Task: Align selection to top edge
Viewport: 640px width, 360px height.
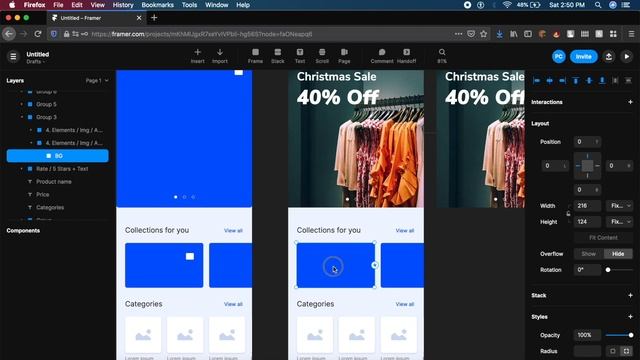Action: coord(576,81)
